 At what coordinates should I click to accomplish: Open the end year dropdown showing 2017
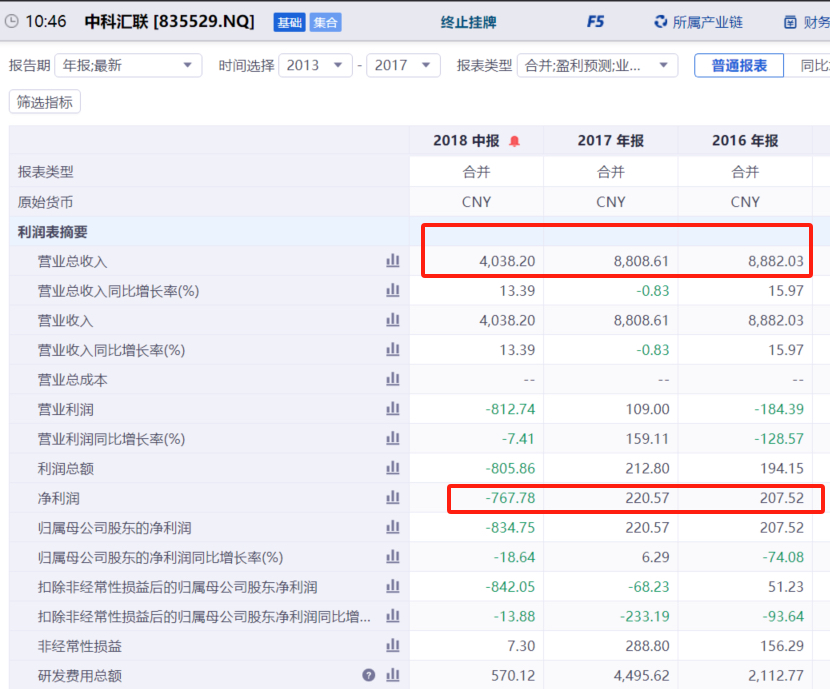[x=403, y=65]
